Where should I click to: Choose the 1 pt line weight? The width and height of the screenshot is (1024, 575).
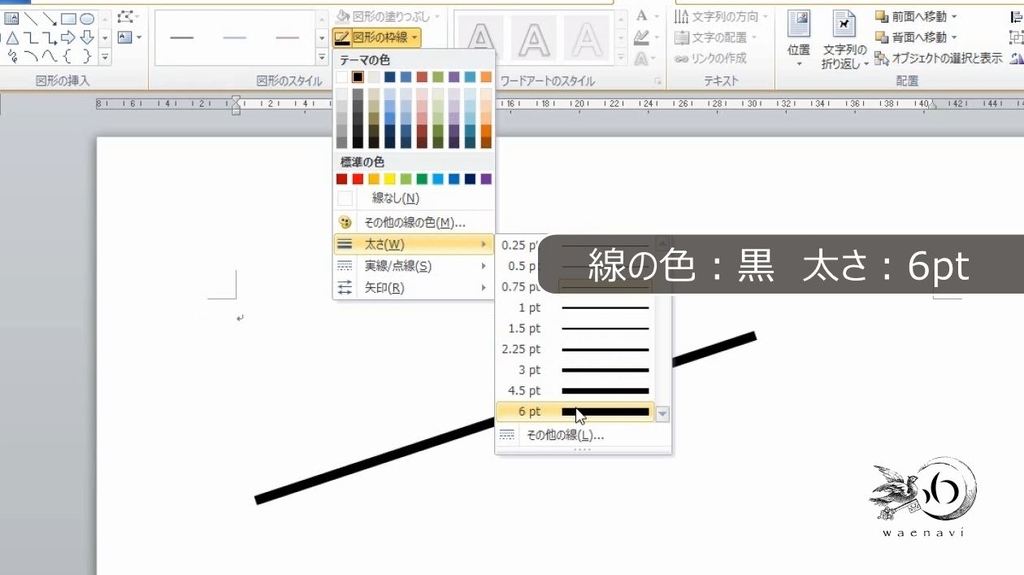click(575, 307)
